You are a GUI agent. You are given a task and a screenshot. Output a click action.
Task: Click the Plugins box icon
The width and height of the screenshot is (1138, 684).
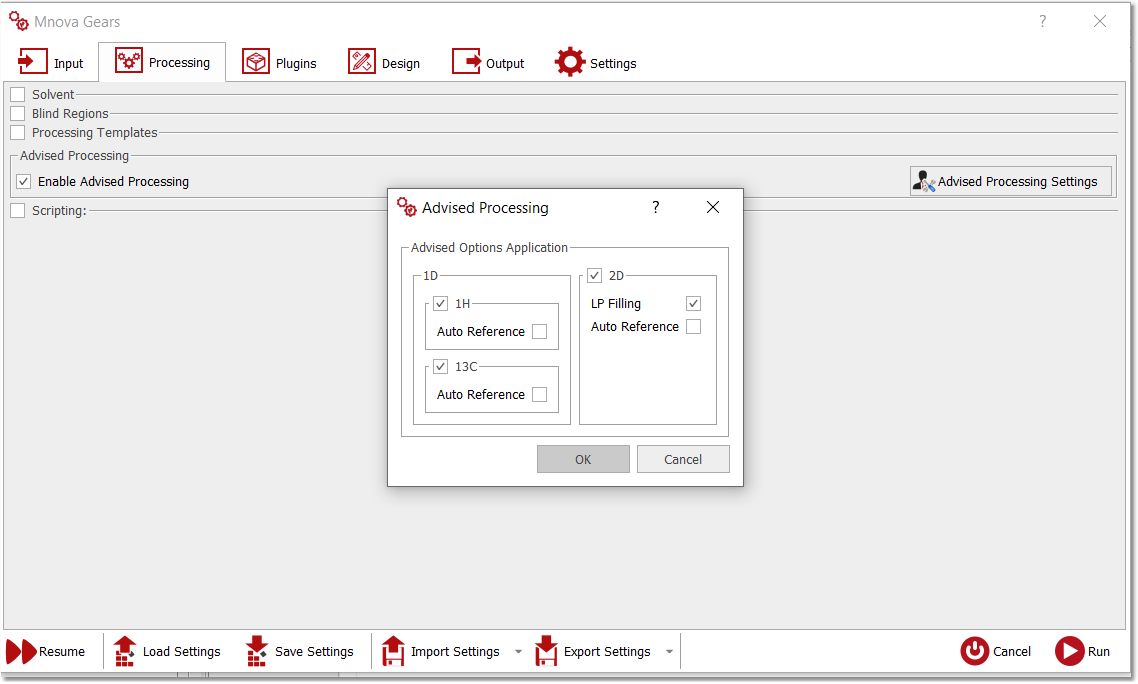coord(255,62)
